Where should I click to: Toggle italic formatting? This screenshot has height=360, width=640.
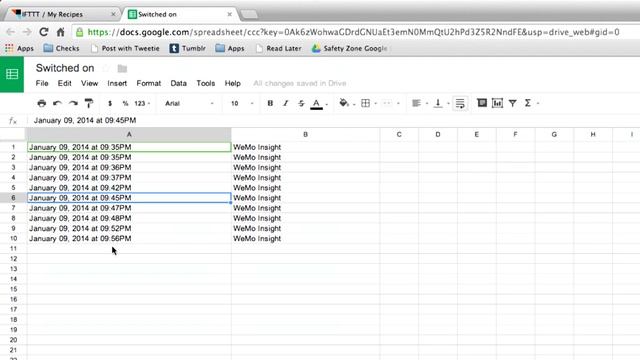285,103
